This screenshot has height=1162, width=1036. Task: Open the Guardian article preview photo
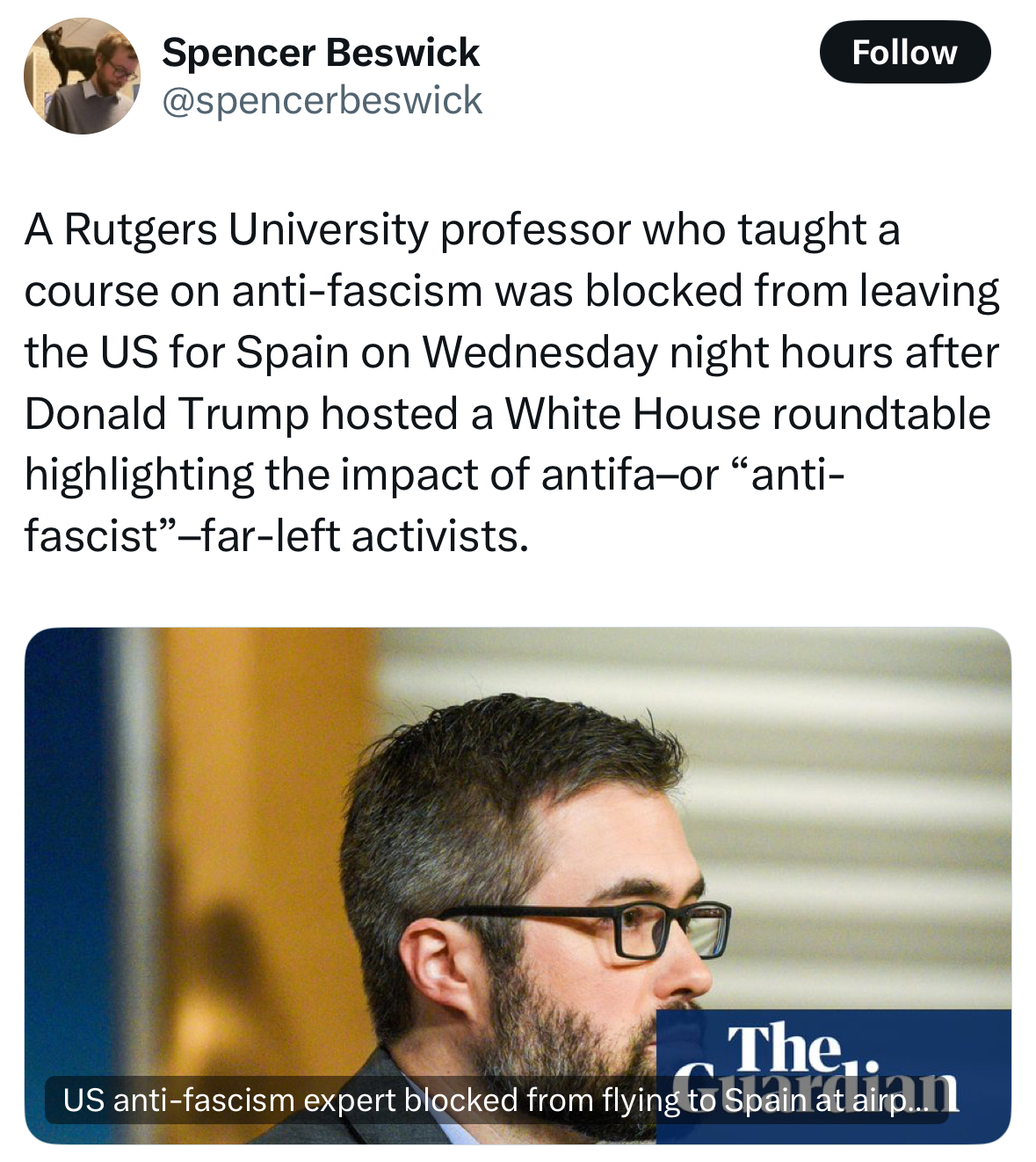tap(518, 885)
